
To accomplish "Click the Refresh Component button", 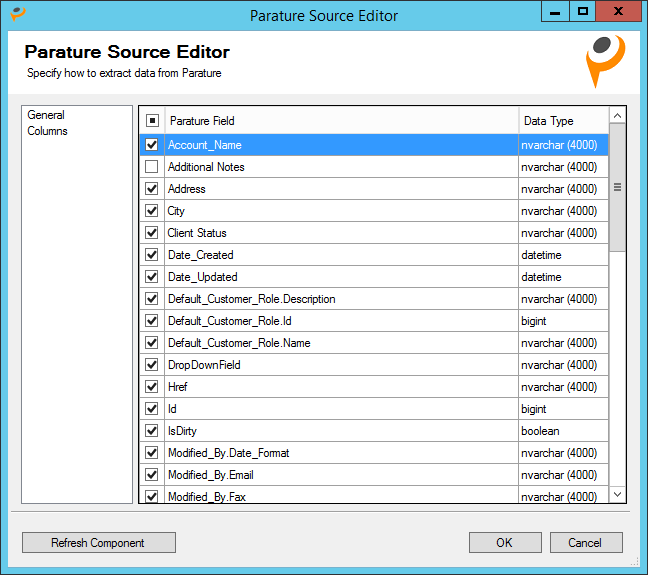I will tap(99, 542).
